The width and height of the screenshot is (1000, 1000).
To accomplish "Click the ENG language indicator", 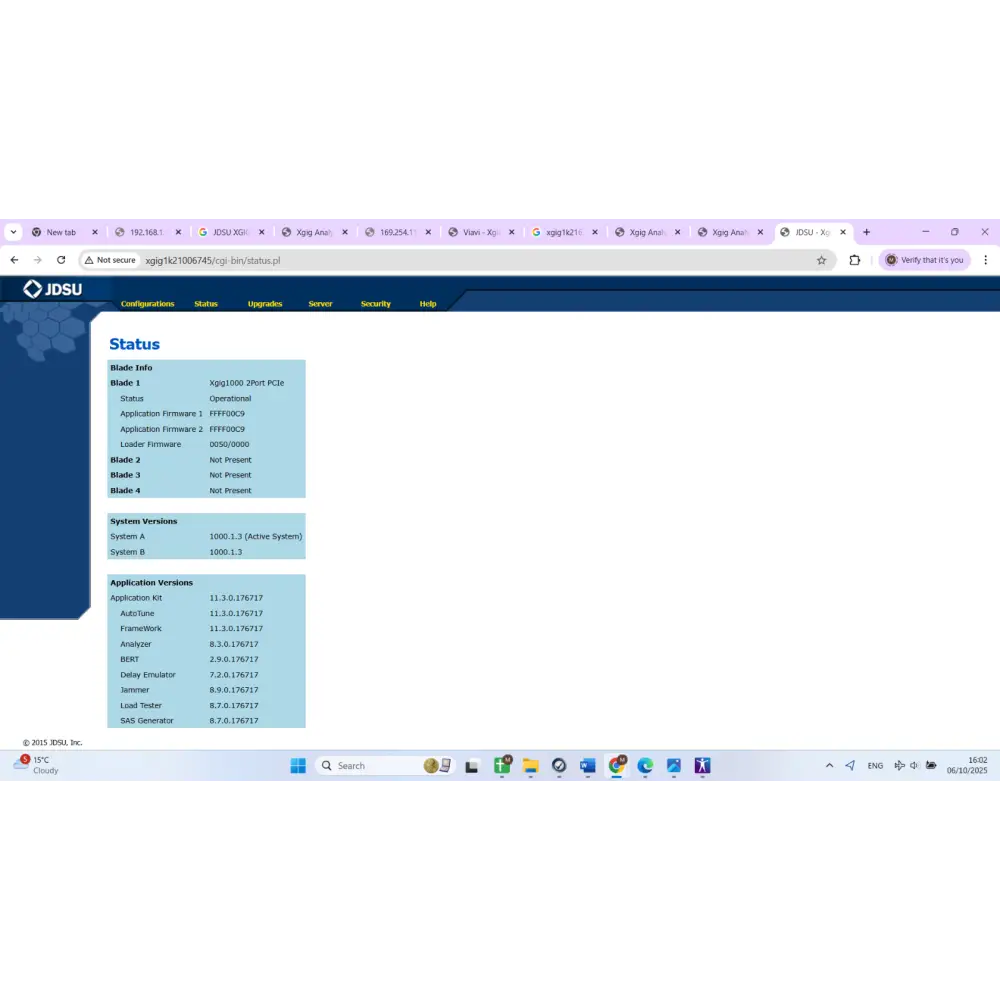I will (875, 765).
